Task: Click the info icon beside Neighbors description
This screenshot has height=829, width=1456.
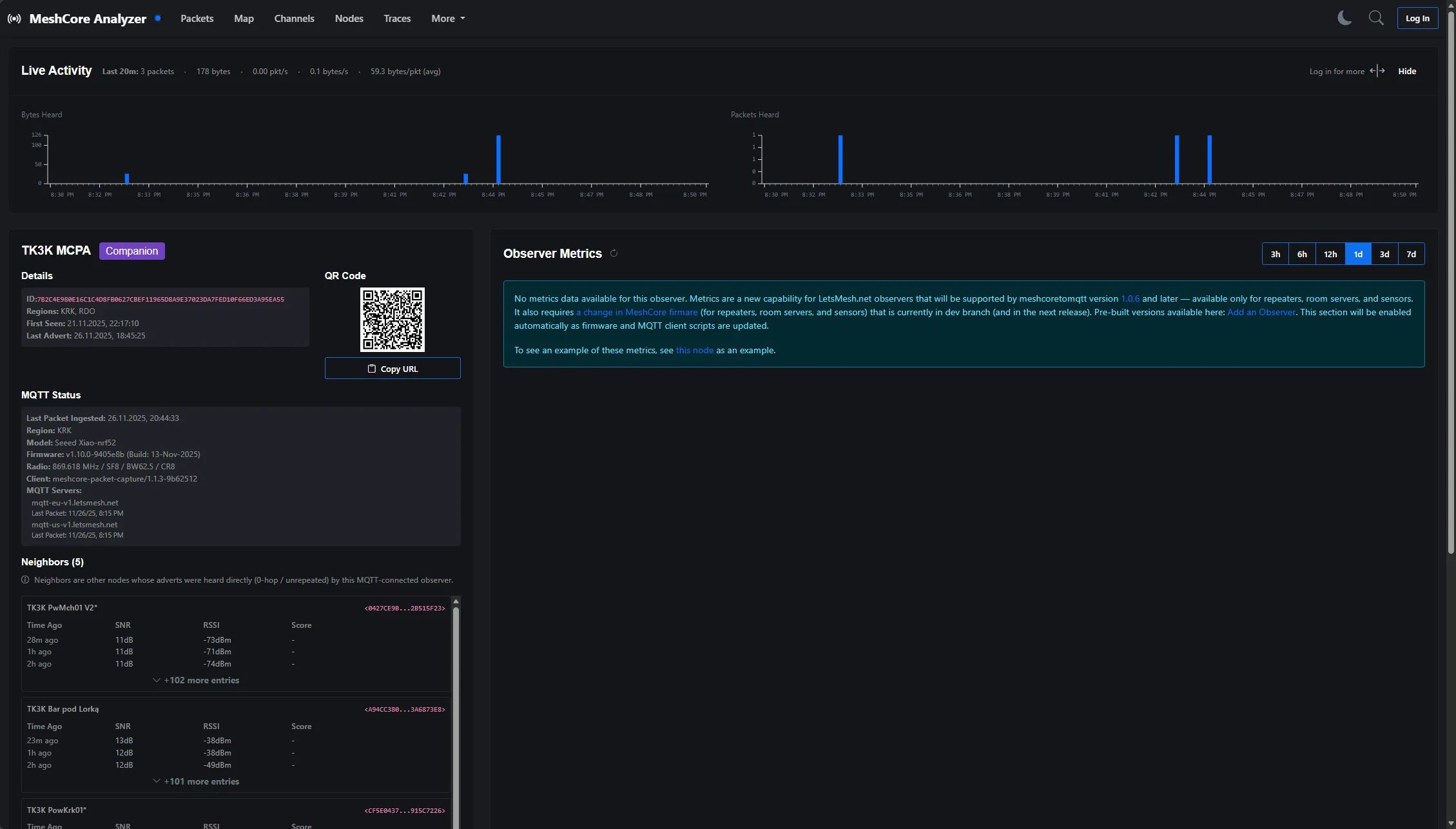Action: pos(25,580)
